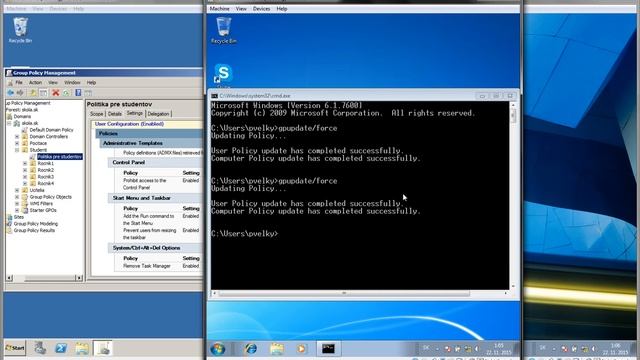Click the cmd.exe taskbar button
The image size is (640, 360).
point(328,349)
